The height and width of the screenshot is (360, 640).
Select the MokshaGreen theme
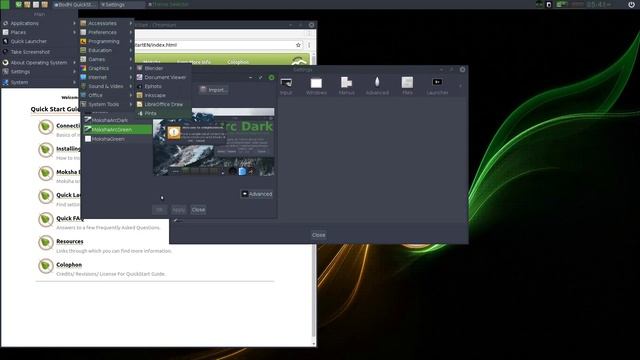coord(117,139)
